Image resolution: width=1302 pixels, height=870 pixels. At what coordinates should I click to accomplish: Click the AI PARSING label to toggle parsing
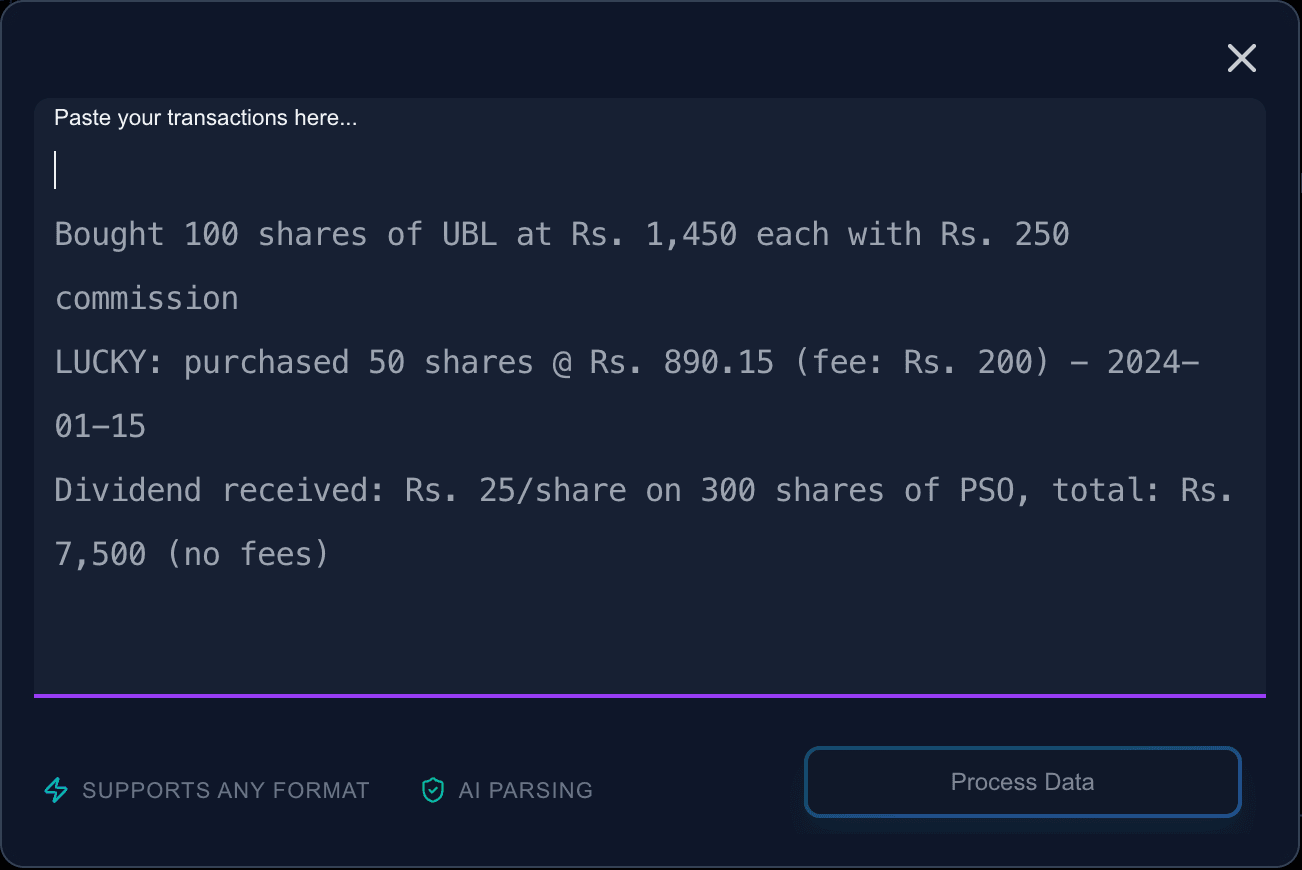point(525,789)
